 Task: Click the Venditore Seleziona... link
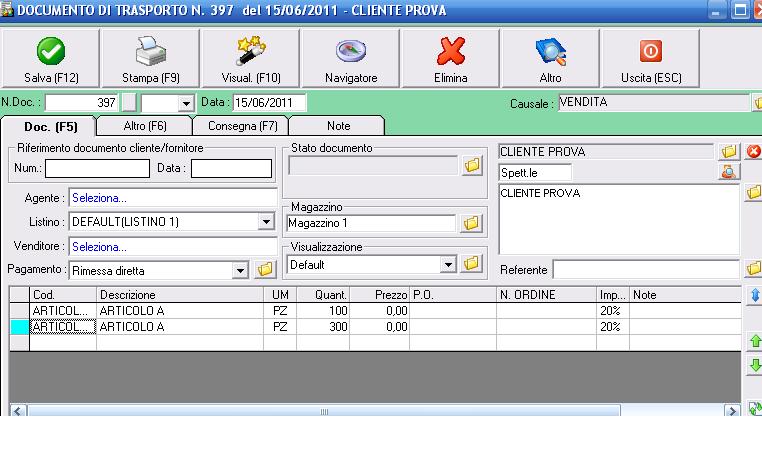point(99,247)
